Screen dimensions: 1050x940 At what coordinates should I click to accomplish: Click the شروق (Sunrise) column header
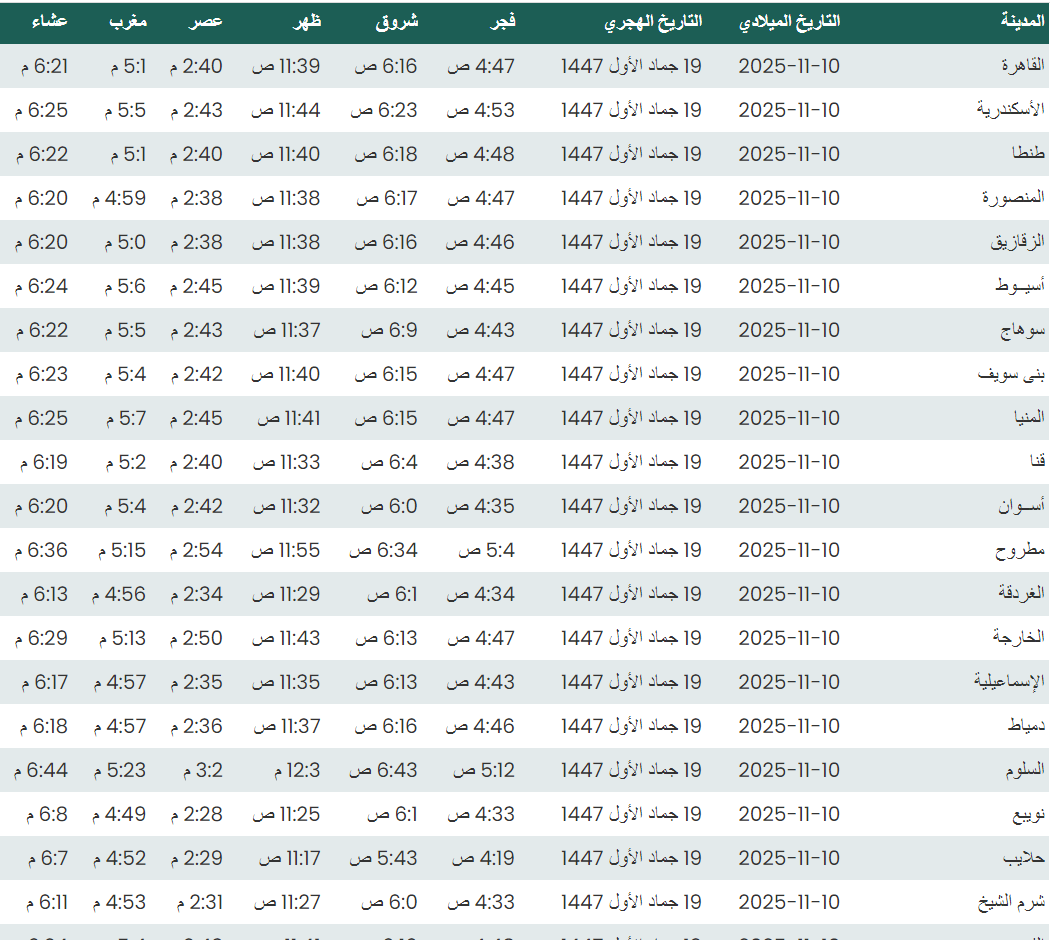pyautogui.click(x=396, y=22)
